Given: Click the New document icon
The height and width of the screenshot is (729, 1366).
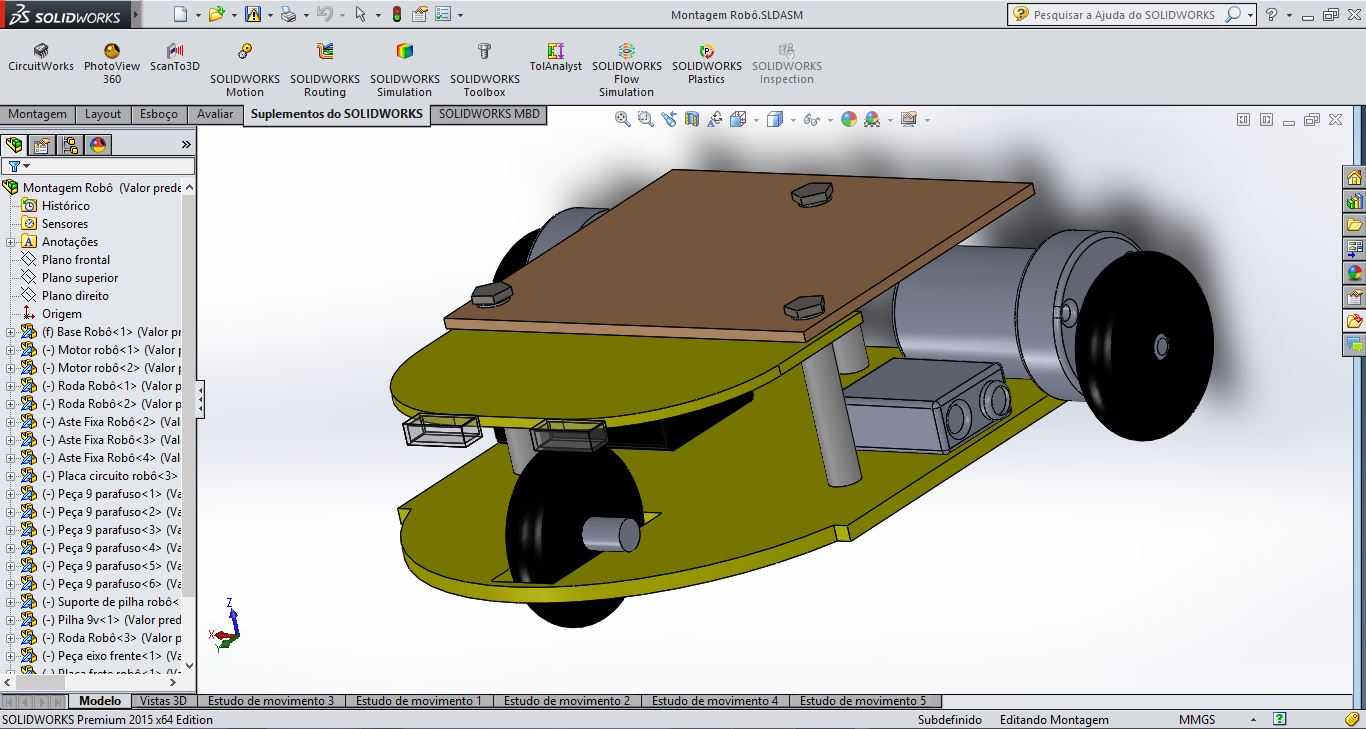Looking at the screenshot, I should click(180, 14).
